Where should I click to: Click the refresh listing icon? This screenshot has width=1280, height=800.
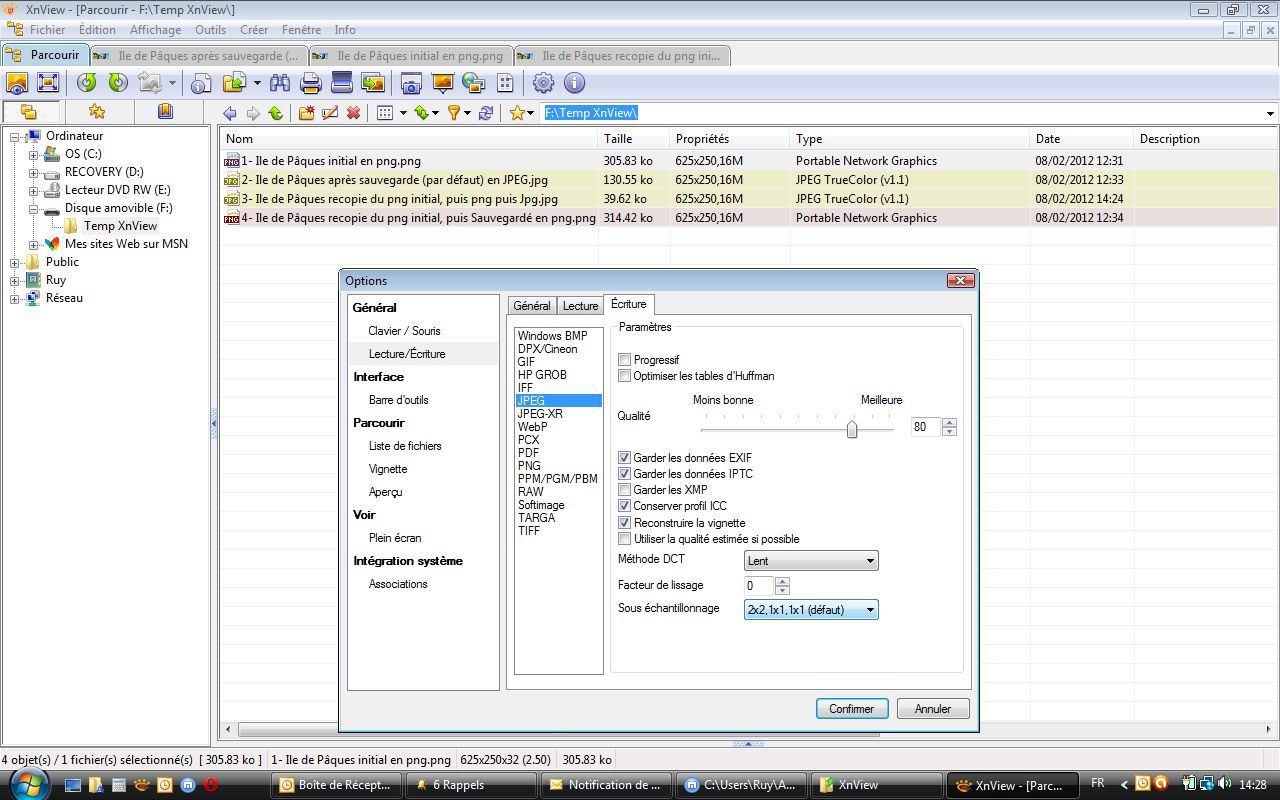[486, 113]
